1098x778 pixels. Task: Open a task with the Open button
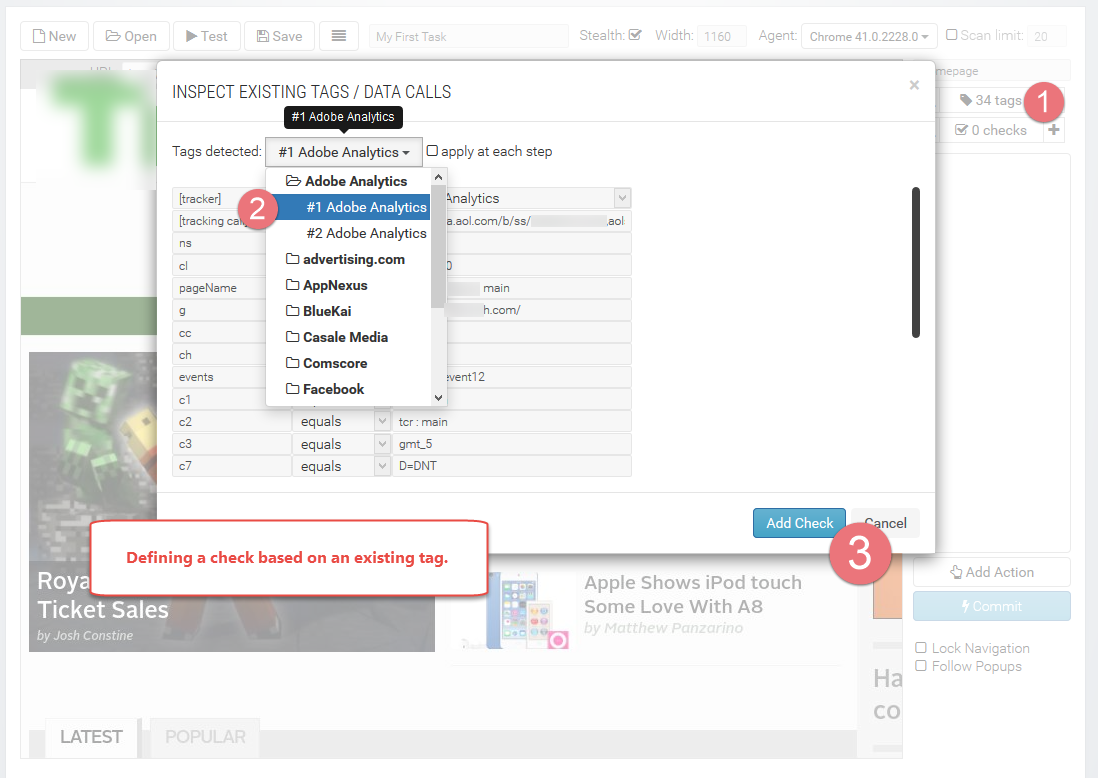(x=131, y=36)
